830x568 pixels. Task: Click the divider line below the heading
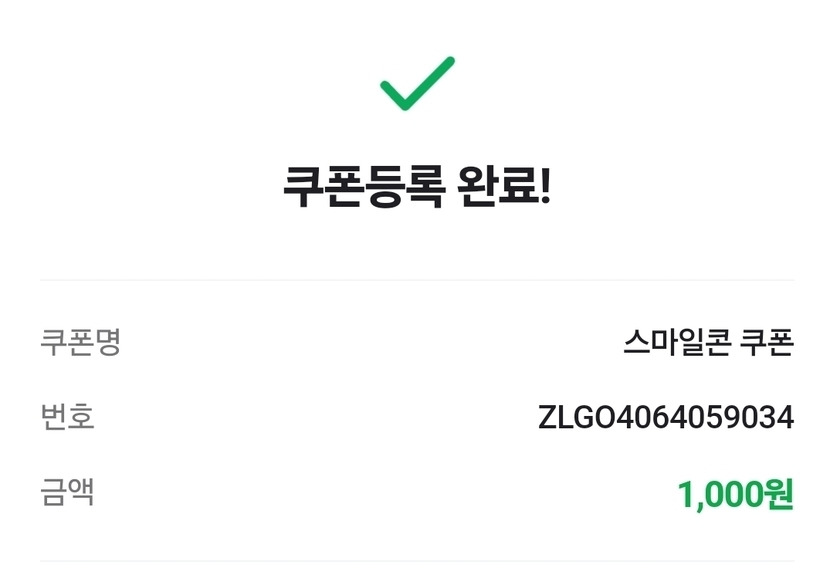click(x=417, y=280)
